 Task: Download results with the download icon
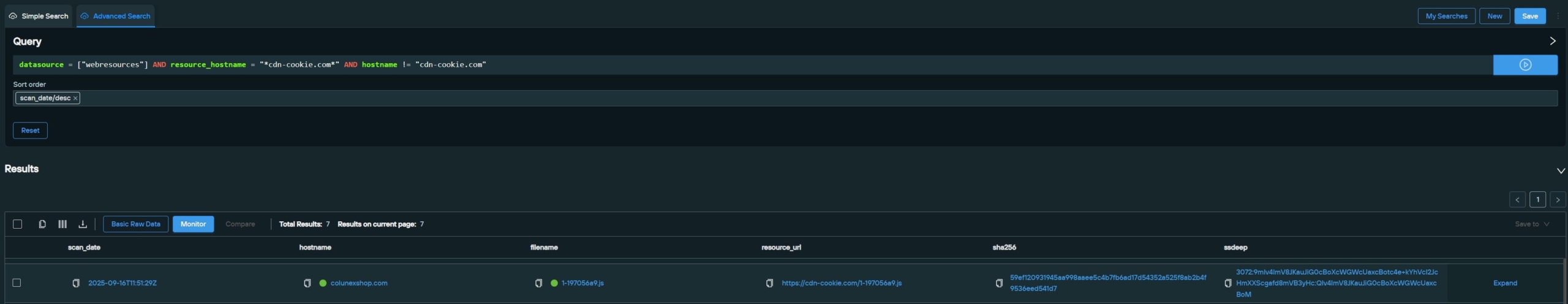(x=83, y=224)
